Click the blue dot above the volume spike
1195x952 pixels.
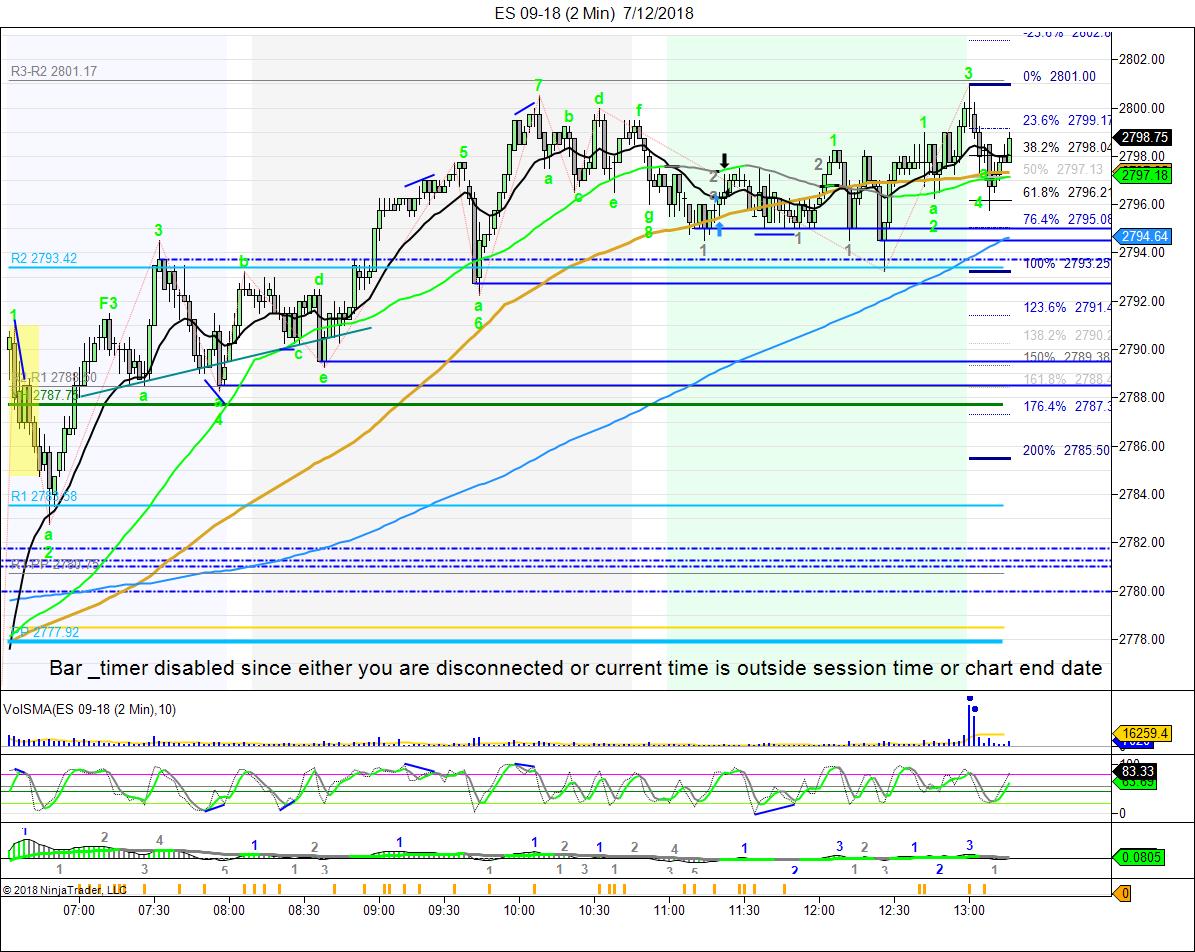point(970,697)
